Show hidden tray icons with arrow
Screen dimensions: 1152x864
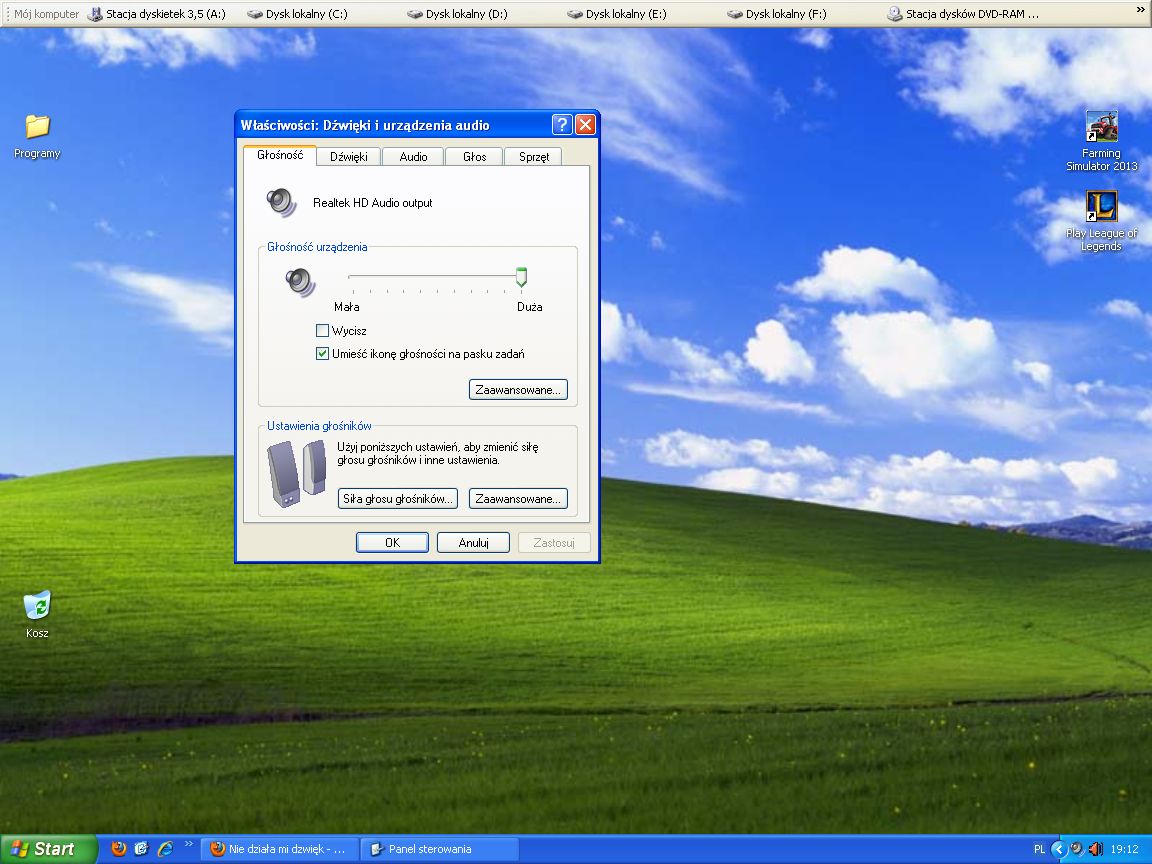tap(1059, 849)
